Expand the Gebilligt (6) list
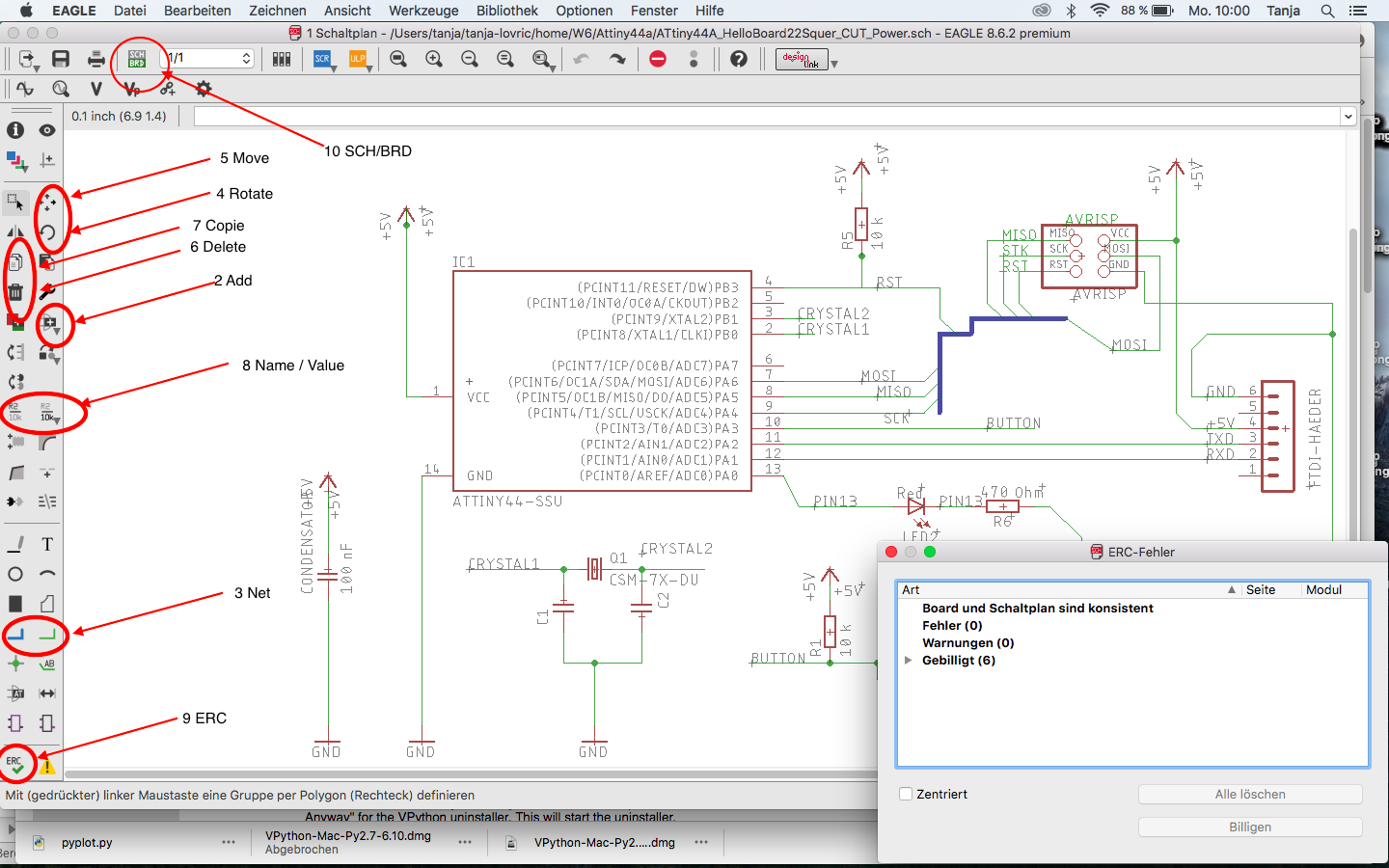 point(908,661)
